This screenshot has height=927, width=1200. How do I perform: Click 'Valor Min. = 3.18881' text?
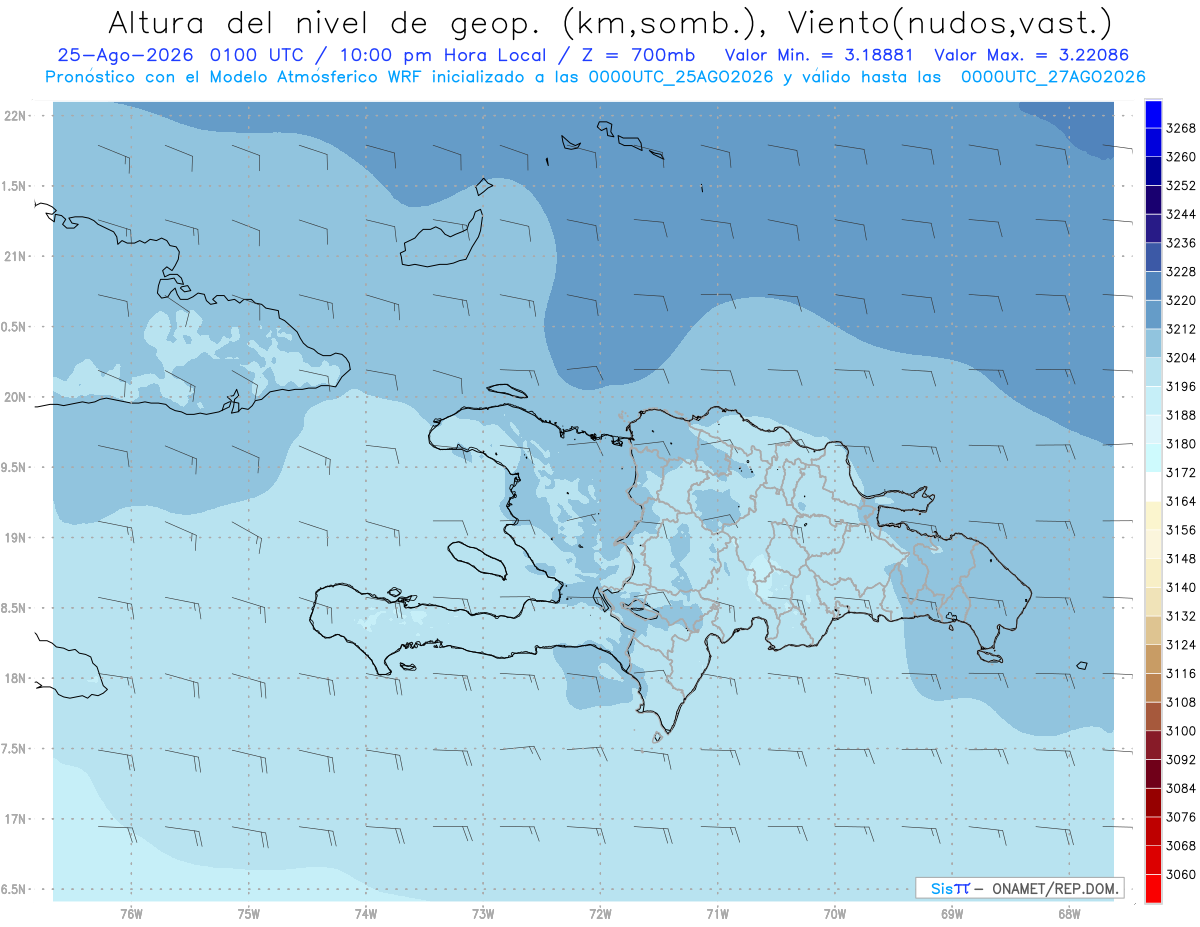click(820, 55)
